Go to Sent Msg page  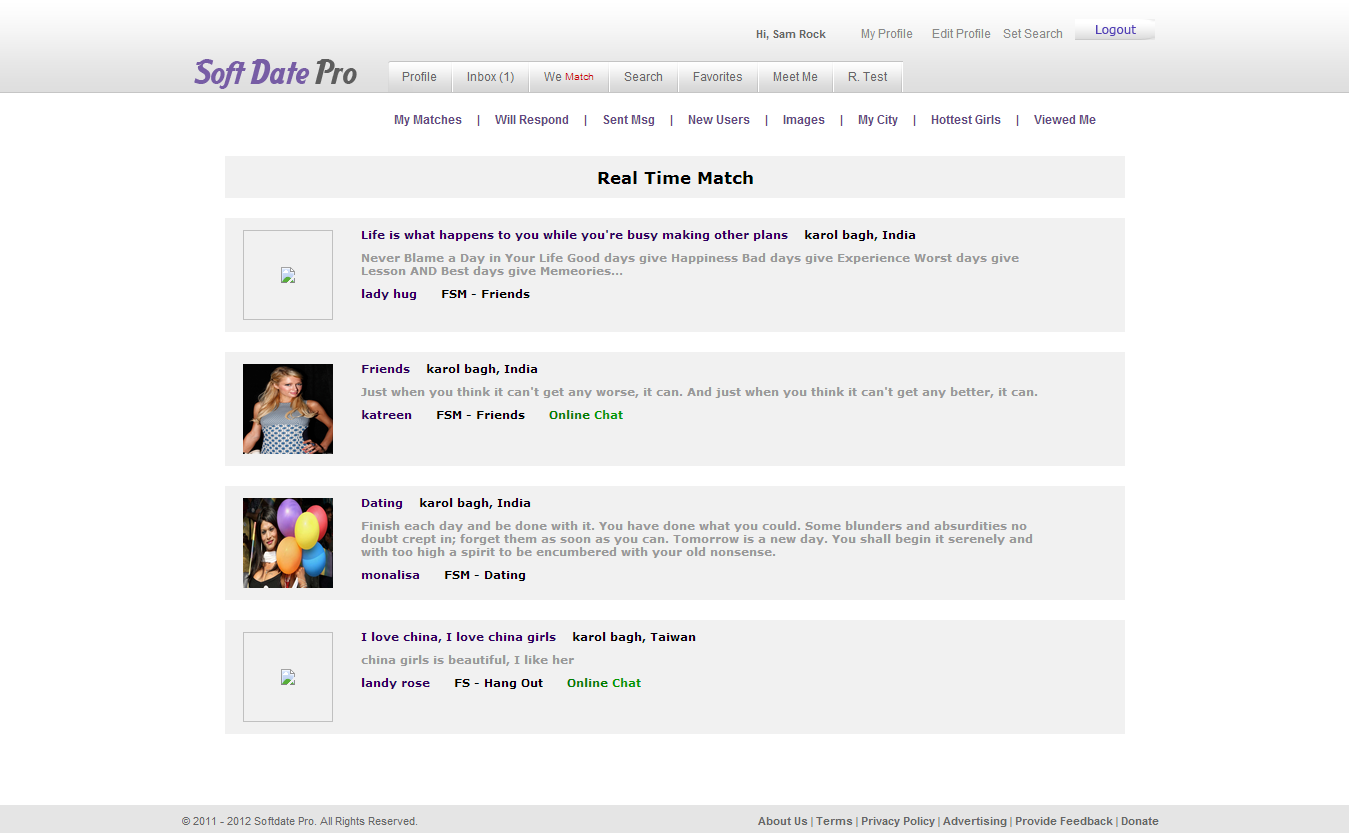point(629,120)
